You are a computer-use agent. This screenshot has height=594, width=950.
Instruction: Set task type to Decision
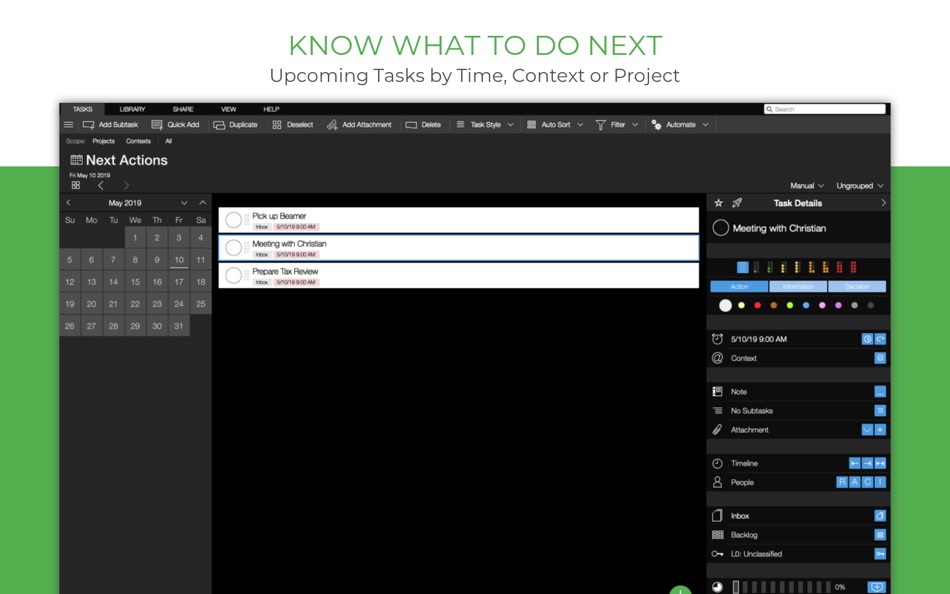point(857,287)
